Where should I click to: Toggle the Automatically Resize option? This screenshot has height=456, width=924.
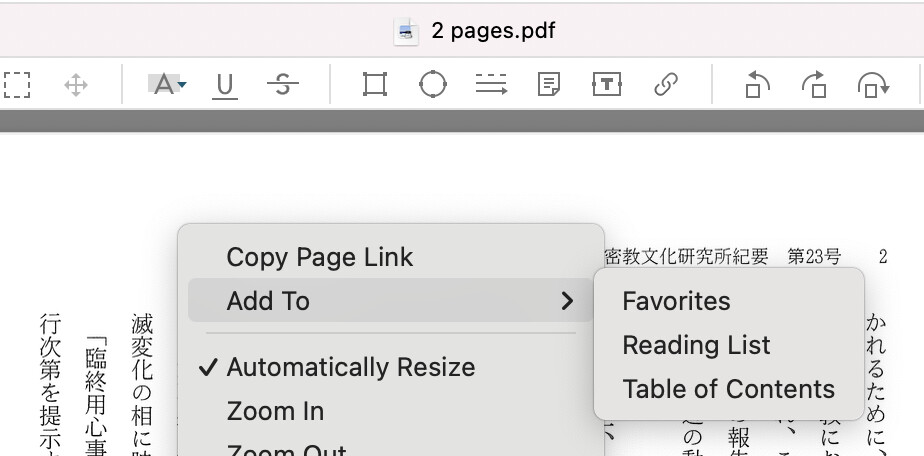[350, 367]
